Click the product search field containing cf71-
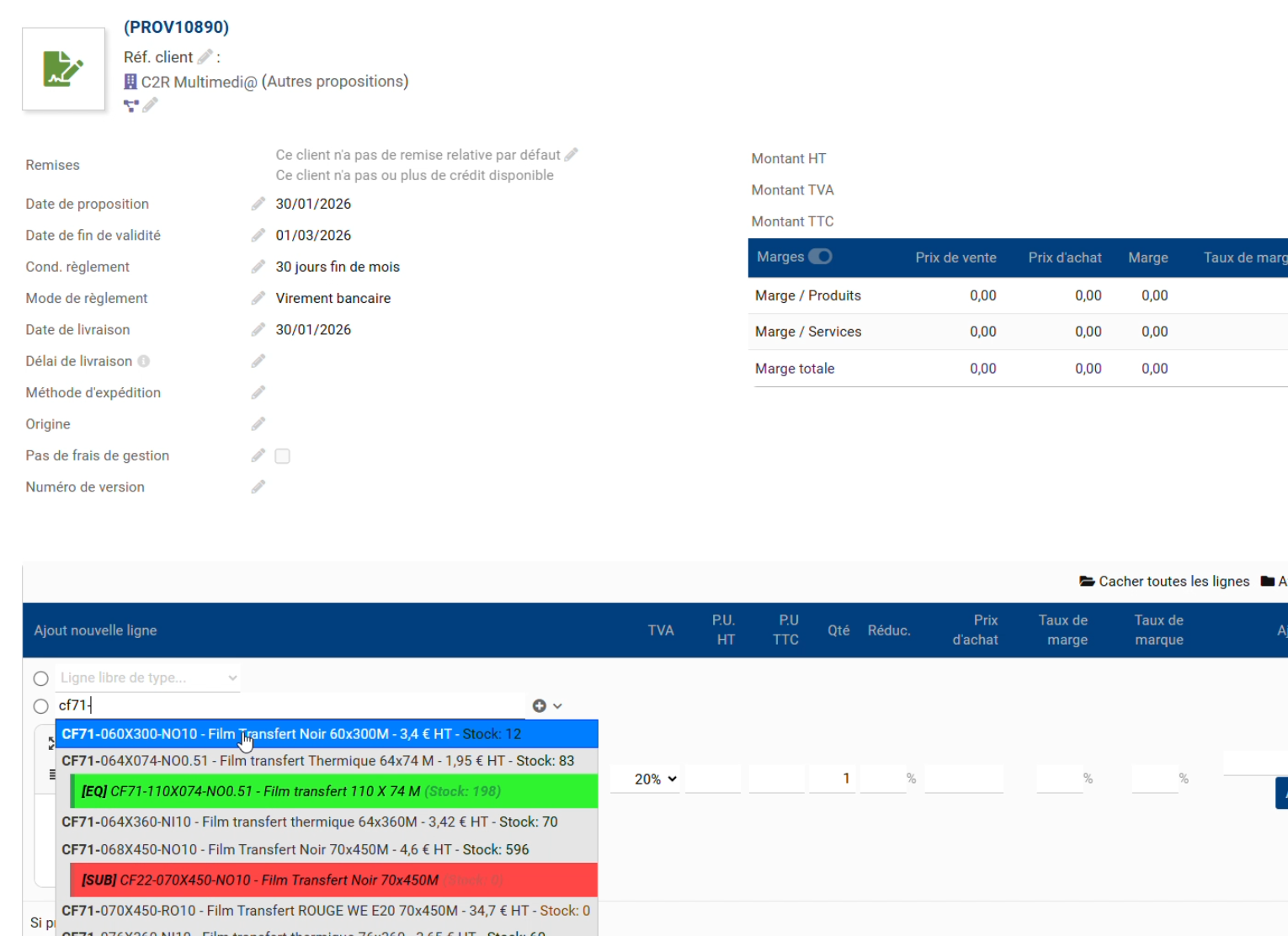Image resolution: width=1288 pixels, height=936 pixels. click(290, 705)
